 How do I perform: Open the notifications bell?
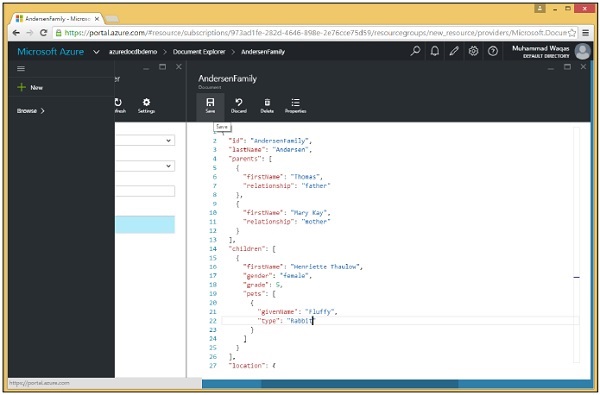(435, 51)
